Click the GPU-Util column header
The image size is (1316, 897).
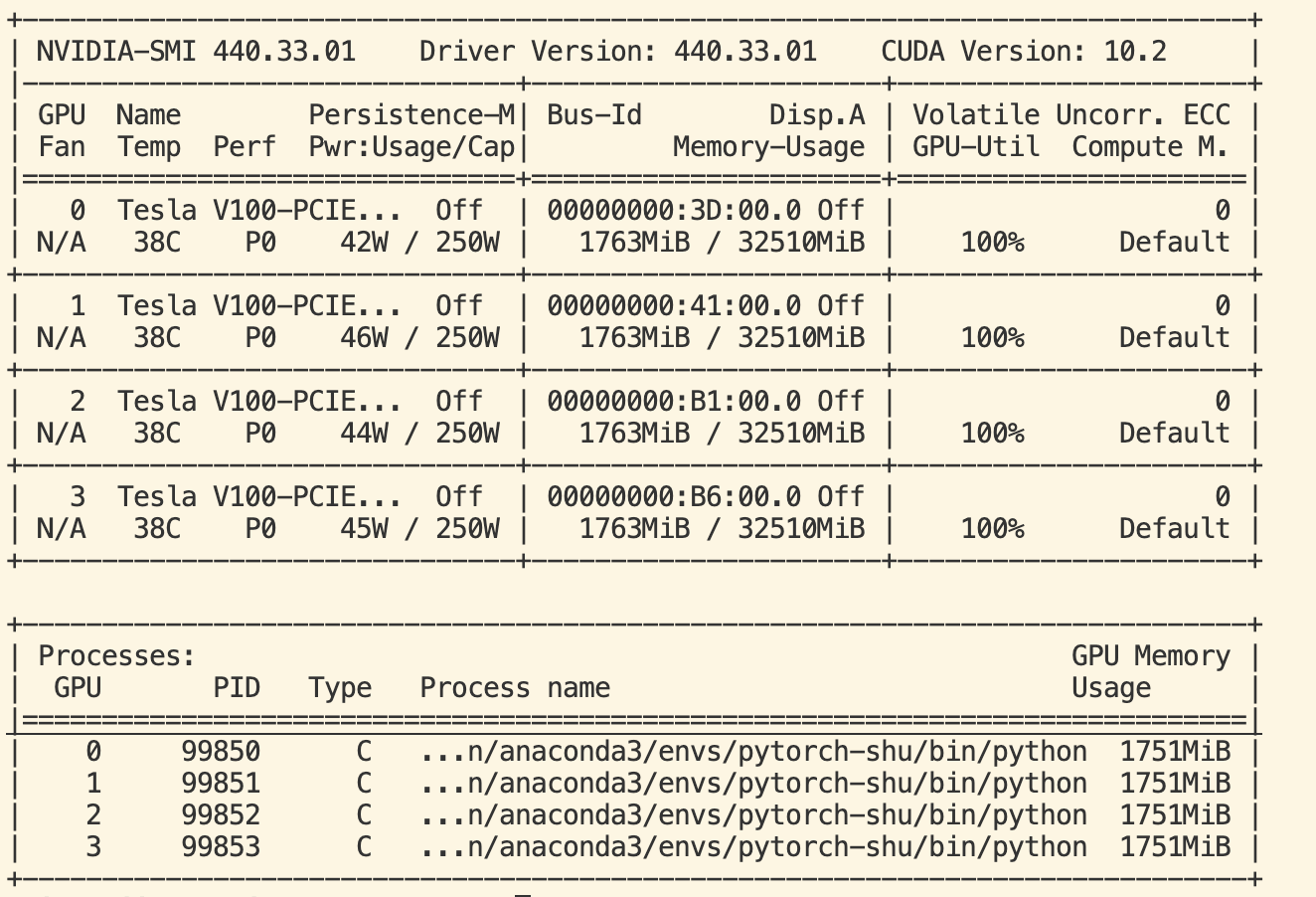(976, 147)
